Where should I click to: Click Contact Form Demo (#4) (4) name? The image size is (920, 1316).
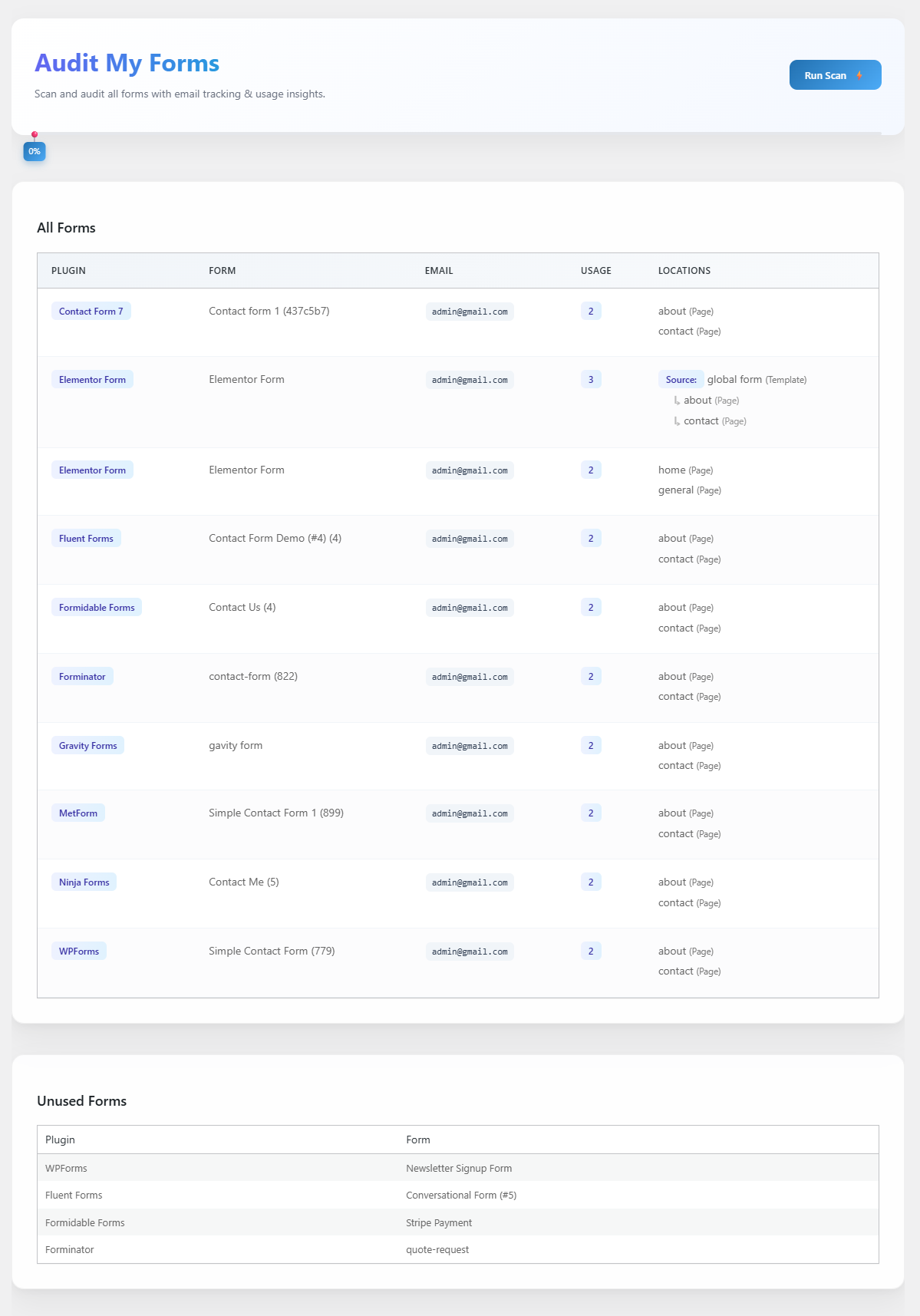[x=275, y=538]
